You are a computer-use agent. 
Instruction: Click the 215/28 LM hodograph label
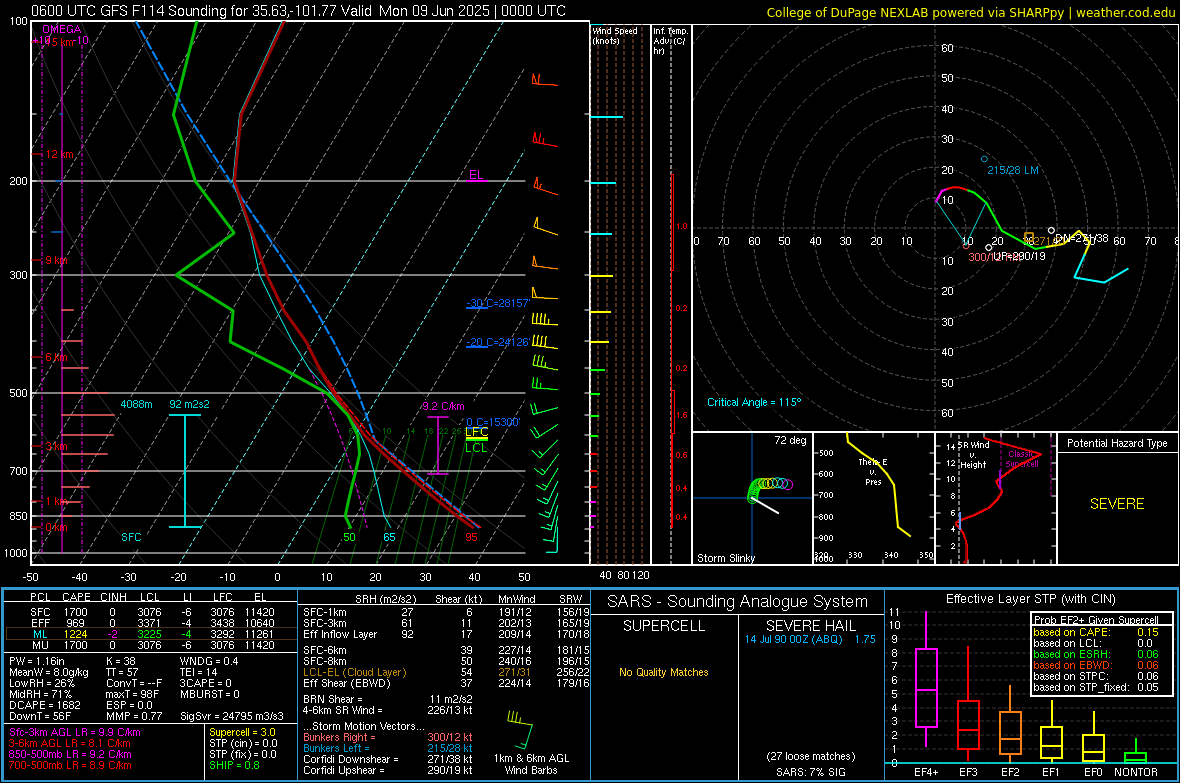[x=1013, y=170]
